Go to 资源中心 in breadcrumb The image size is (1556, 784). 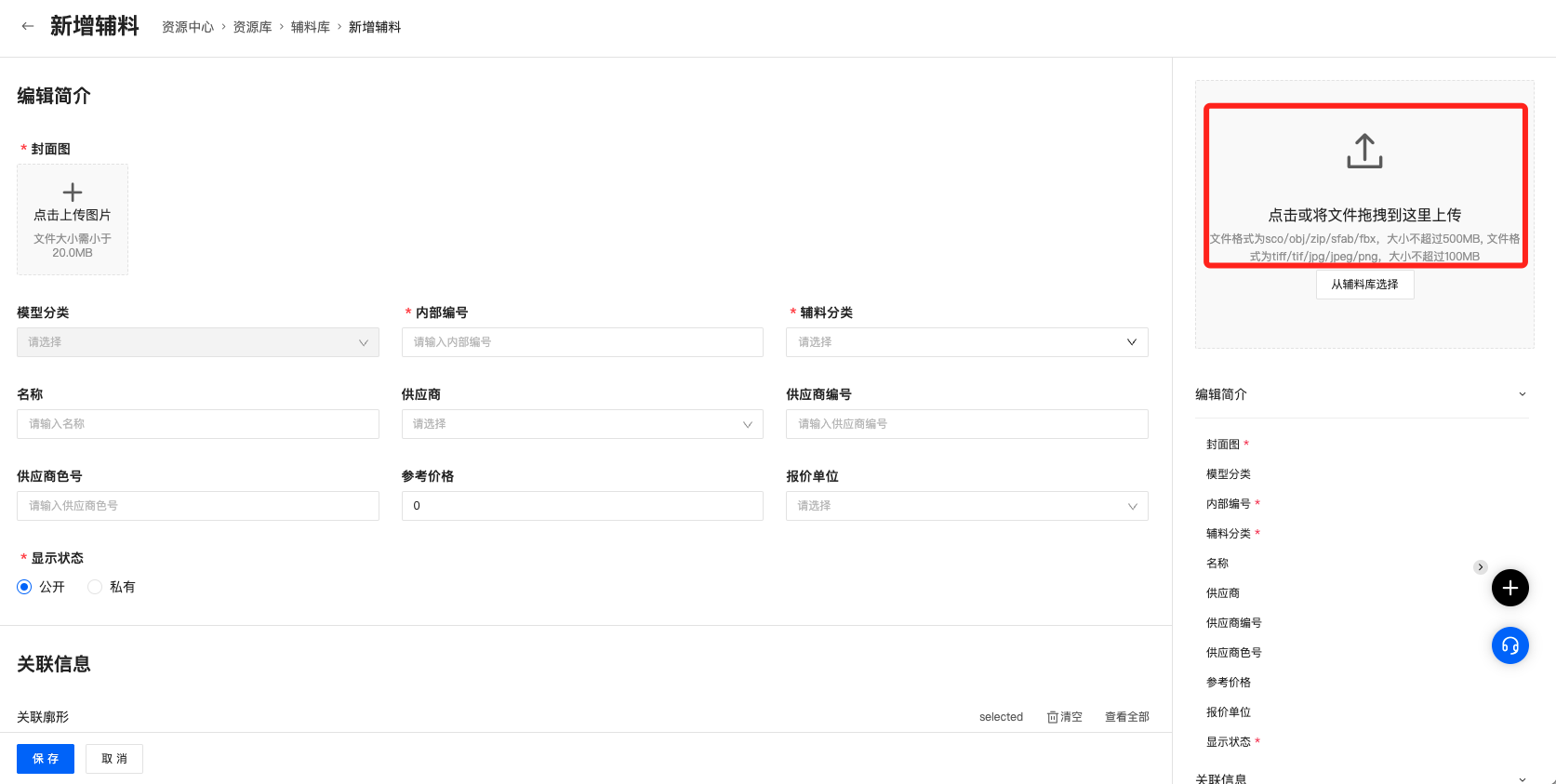(188, 28)
